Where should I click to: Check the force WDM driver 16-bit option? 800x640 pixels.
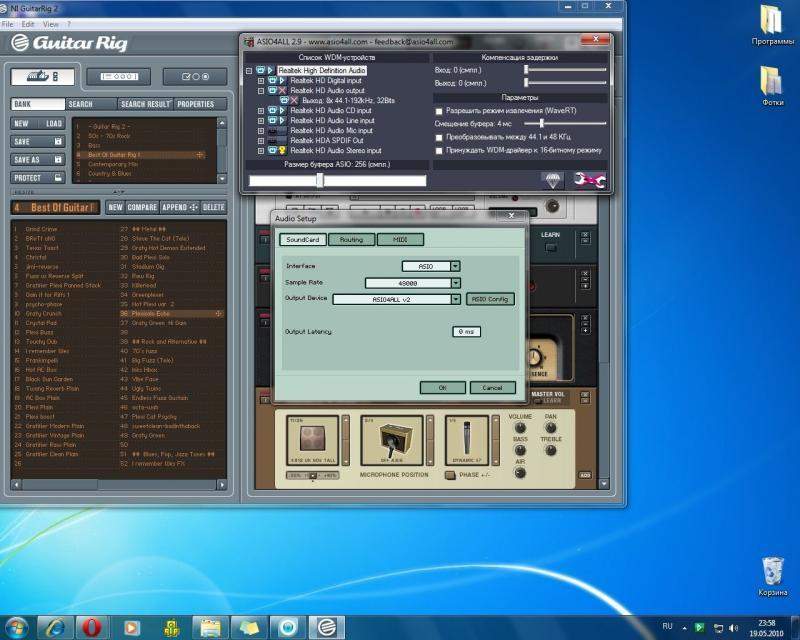coord(439,150)
